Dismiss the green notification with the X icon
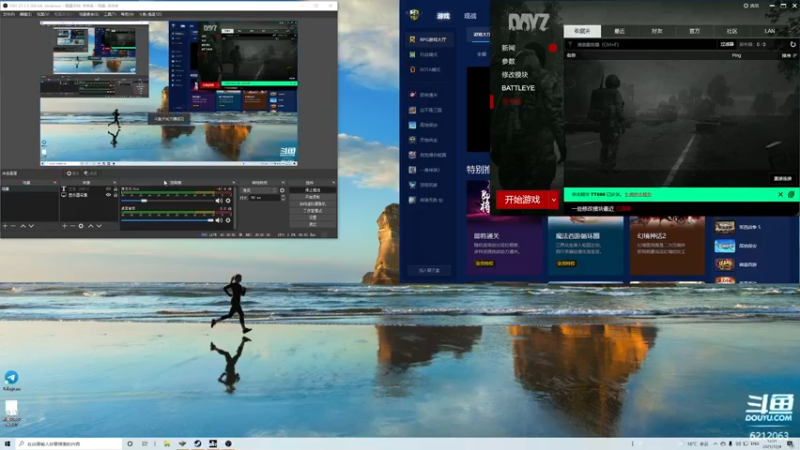This screenshot has height=450, width=800. [x=781, y=194]
